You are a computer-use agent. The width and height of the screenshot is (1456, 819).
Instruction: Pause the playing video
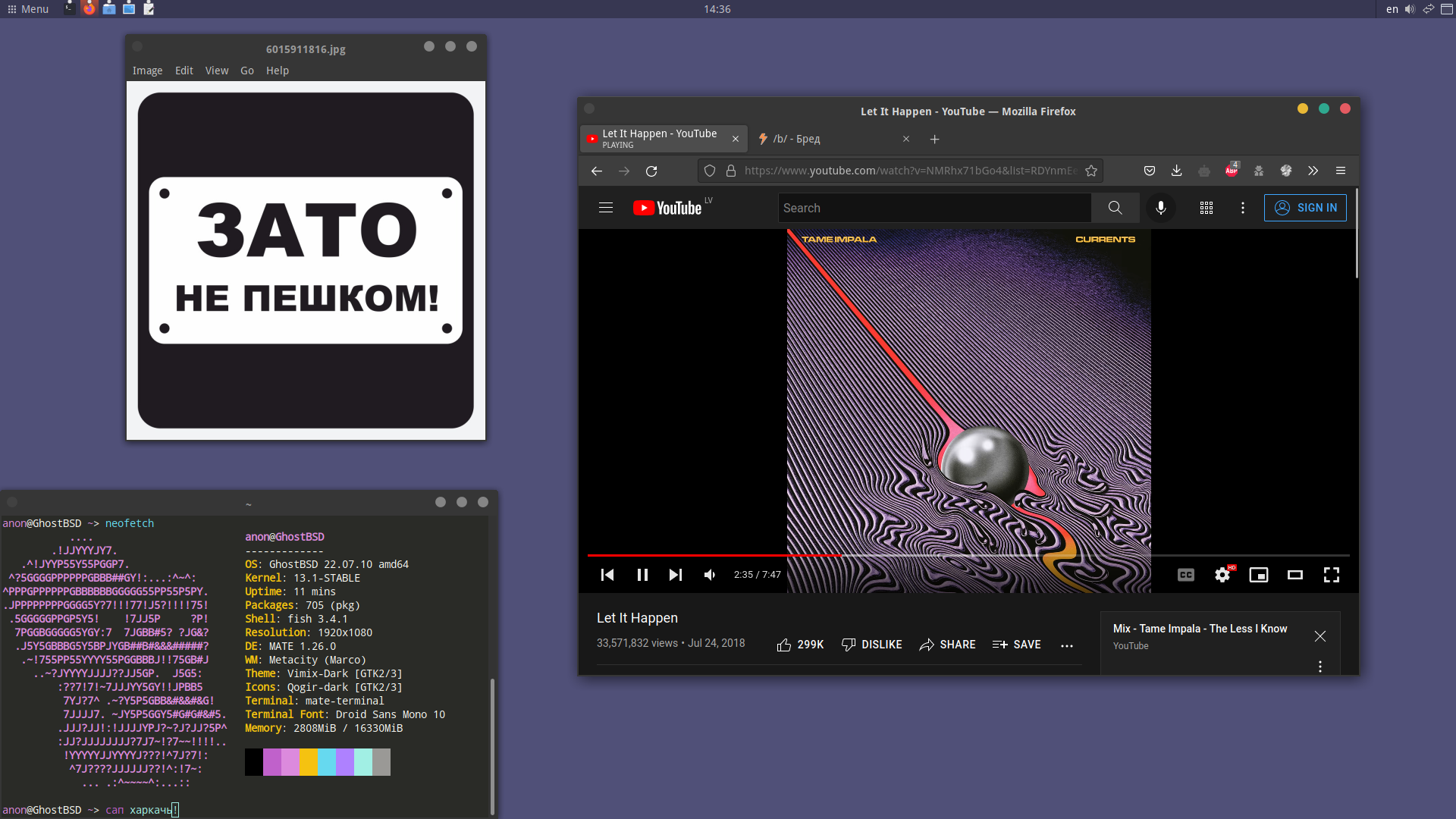pos(642,575)
